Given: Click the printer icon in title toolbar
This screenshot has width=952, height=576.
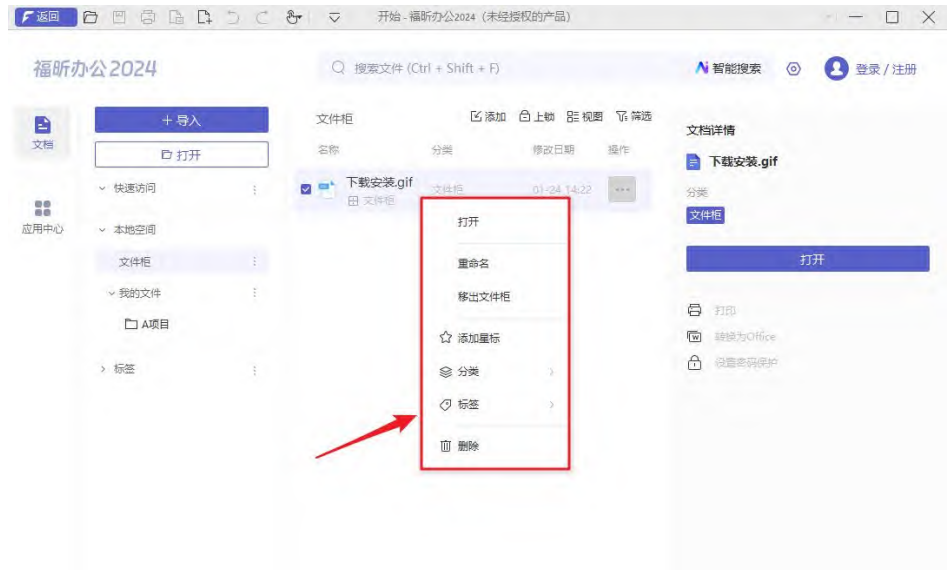Looking at the screenshot, I should [148, 17].
